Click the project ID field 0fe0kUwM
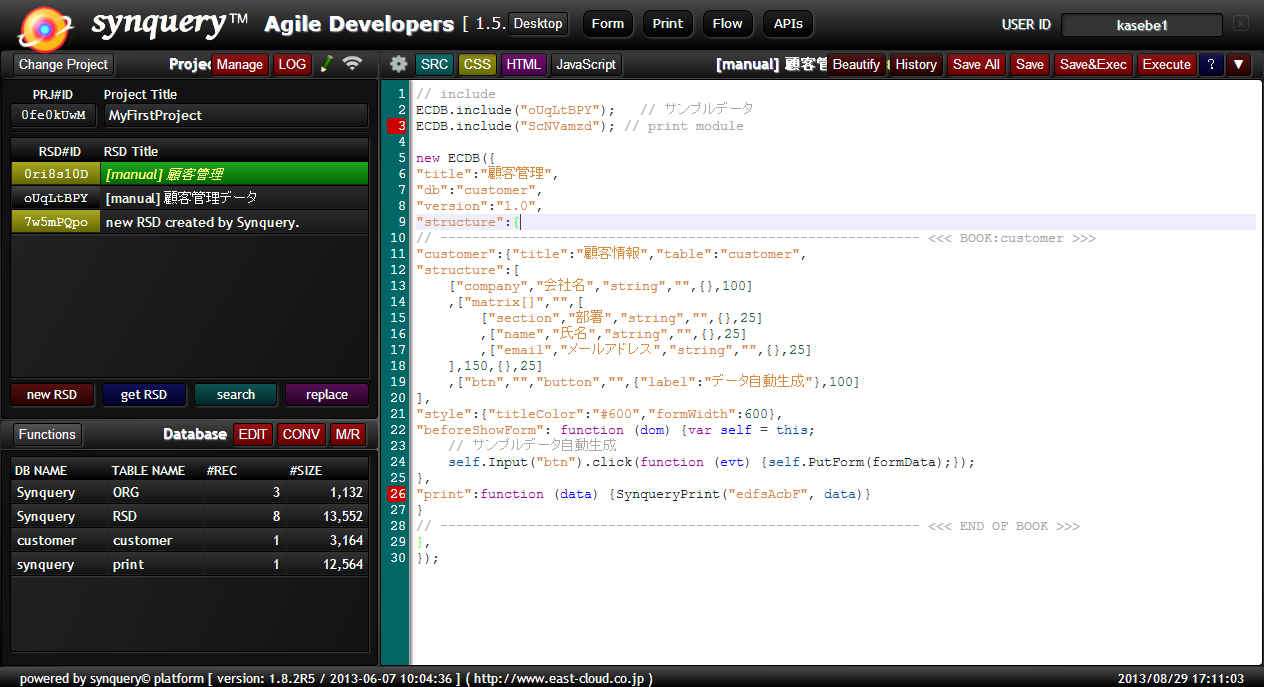This screenshot has height=687, width=1264. [54, 115]
